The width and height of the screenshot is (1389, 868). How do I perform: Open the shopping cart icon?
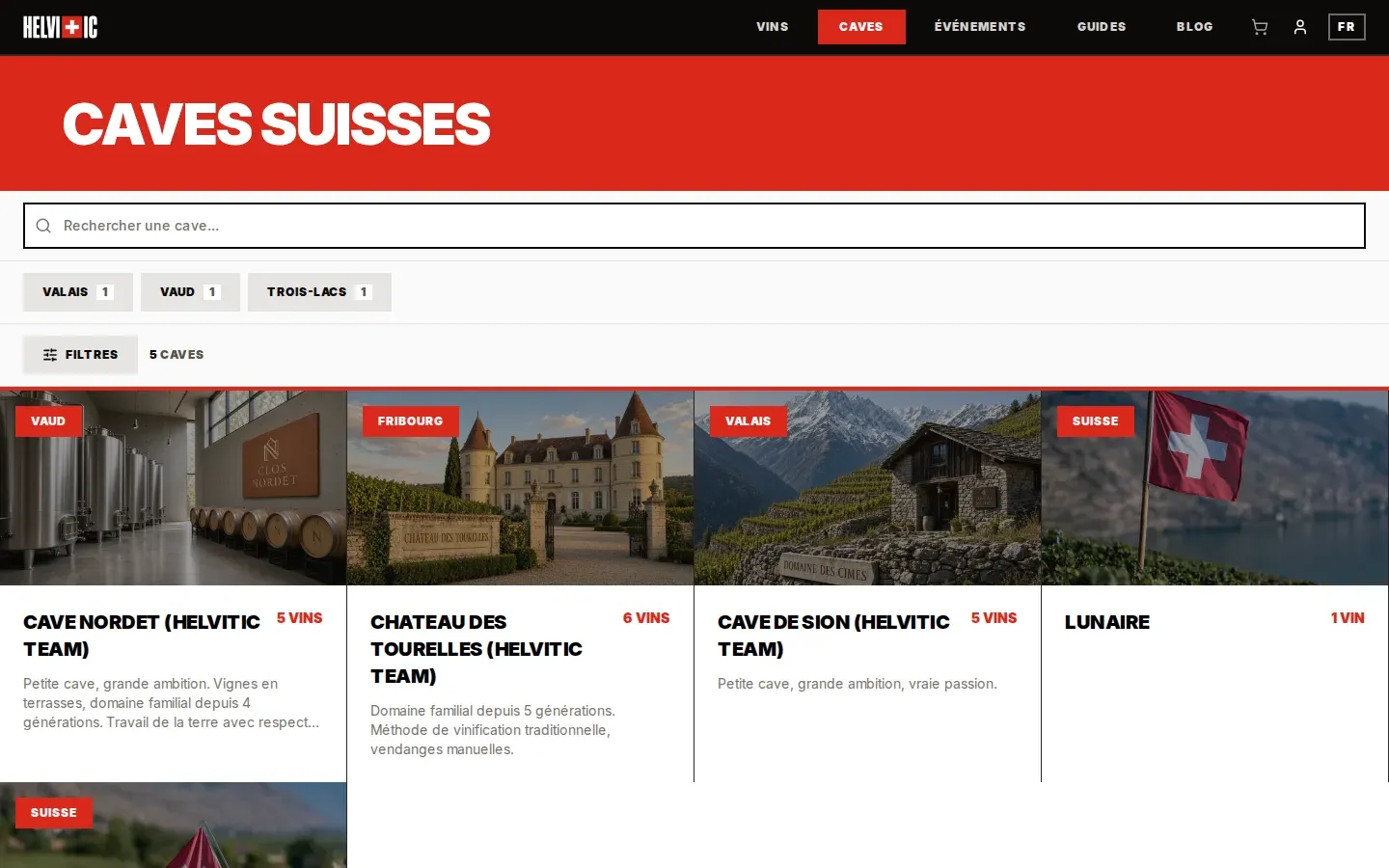coord(1259,27)
